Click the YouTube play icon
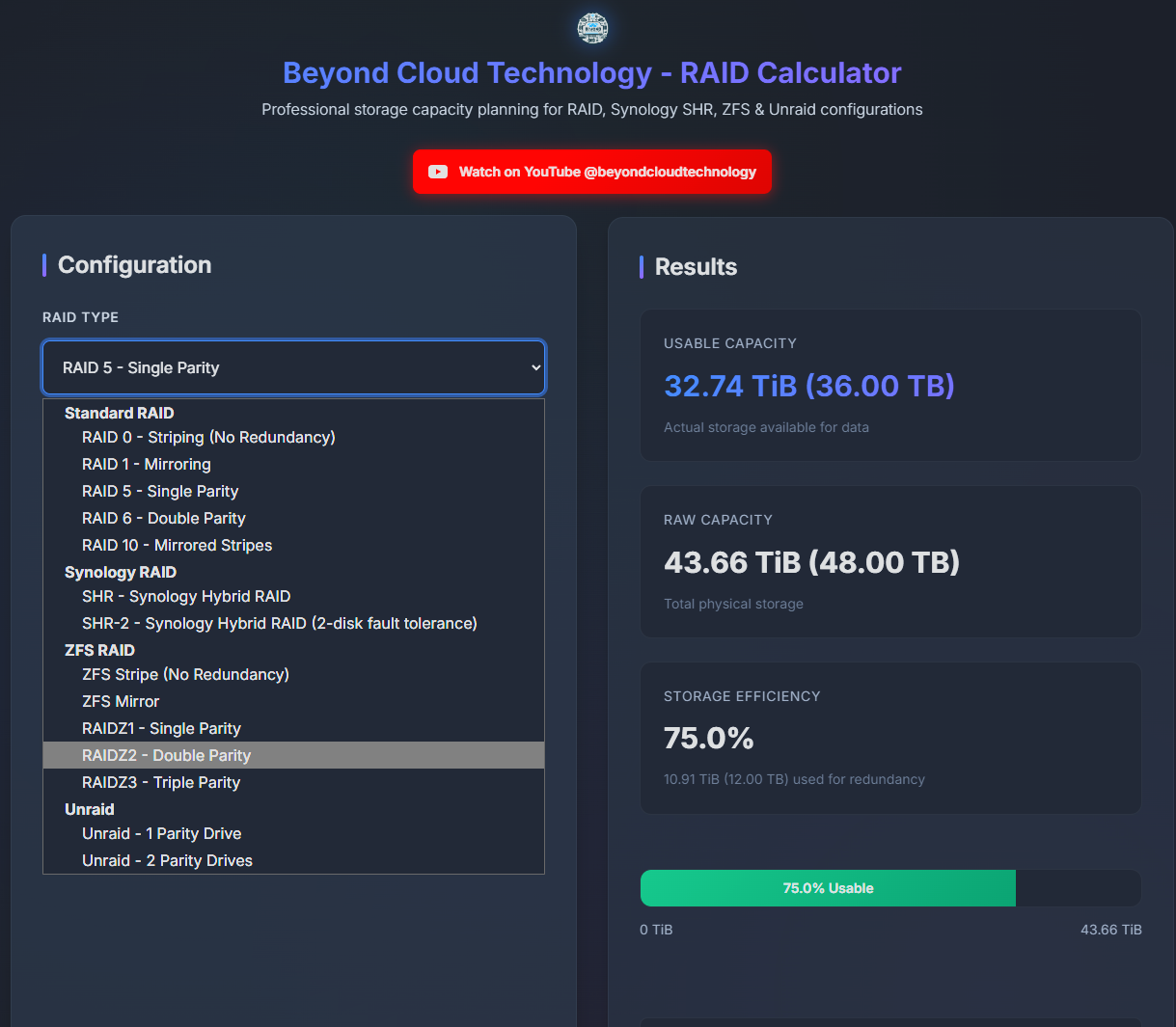 pos(438,172)
